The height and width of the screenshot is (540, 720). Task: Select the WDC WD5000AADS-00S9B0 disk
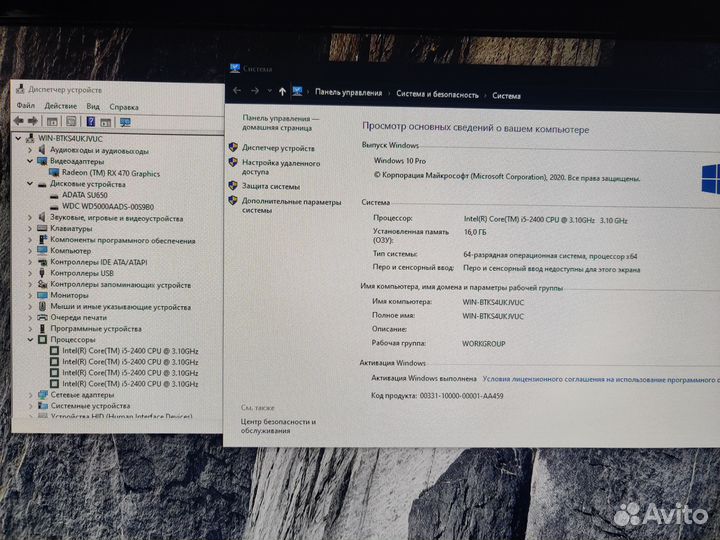click(108, 206)
